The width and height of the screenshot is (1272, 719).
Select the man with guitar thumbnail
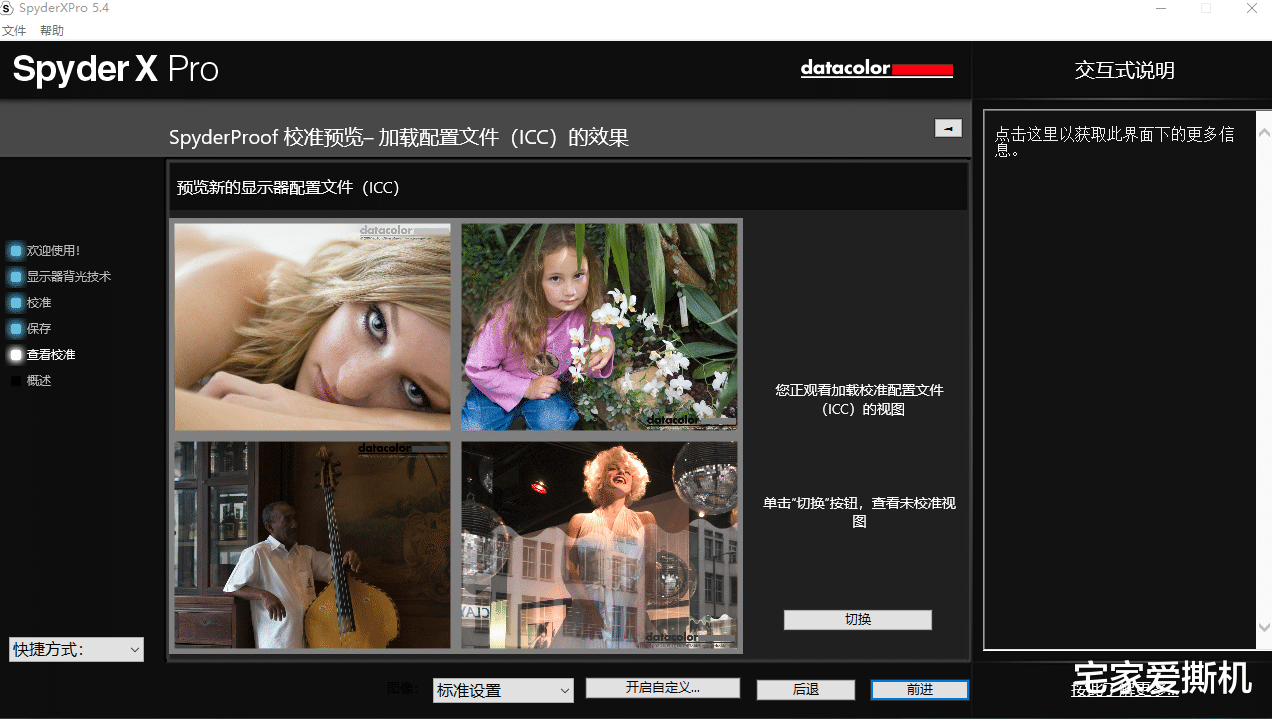(x=313, y=546)
